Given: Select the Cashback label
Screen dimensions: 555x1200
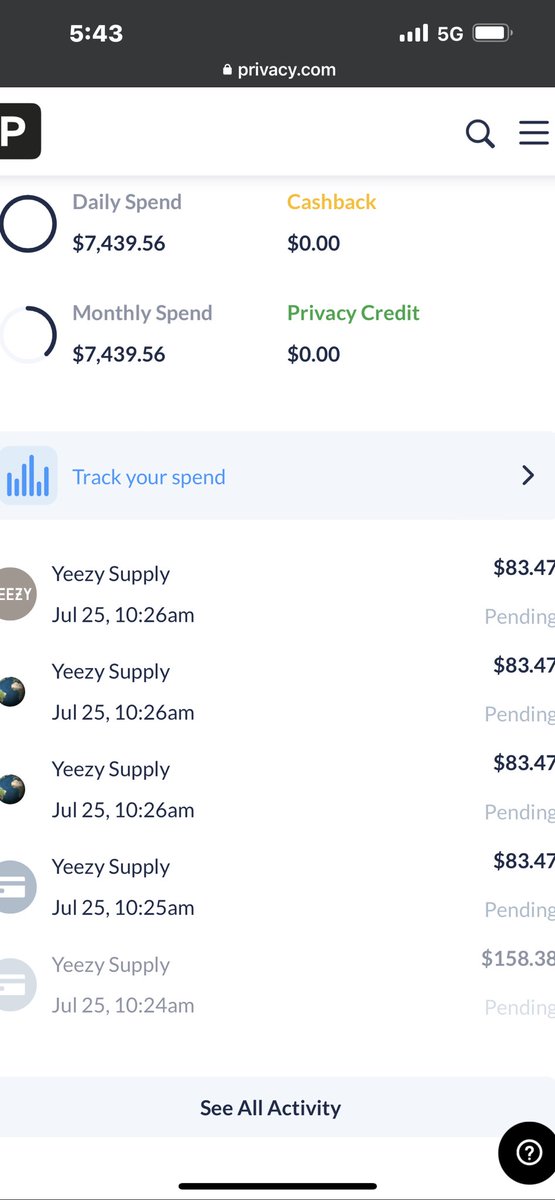Looking at the screenshot, I should click(x=332, y=202).
